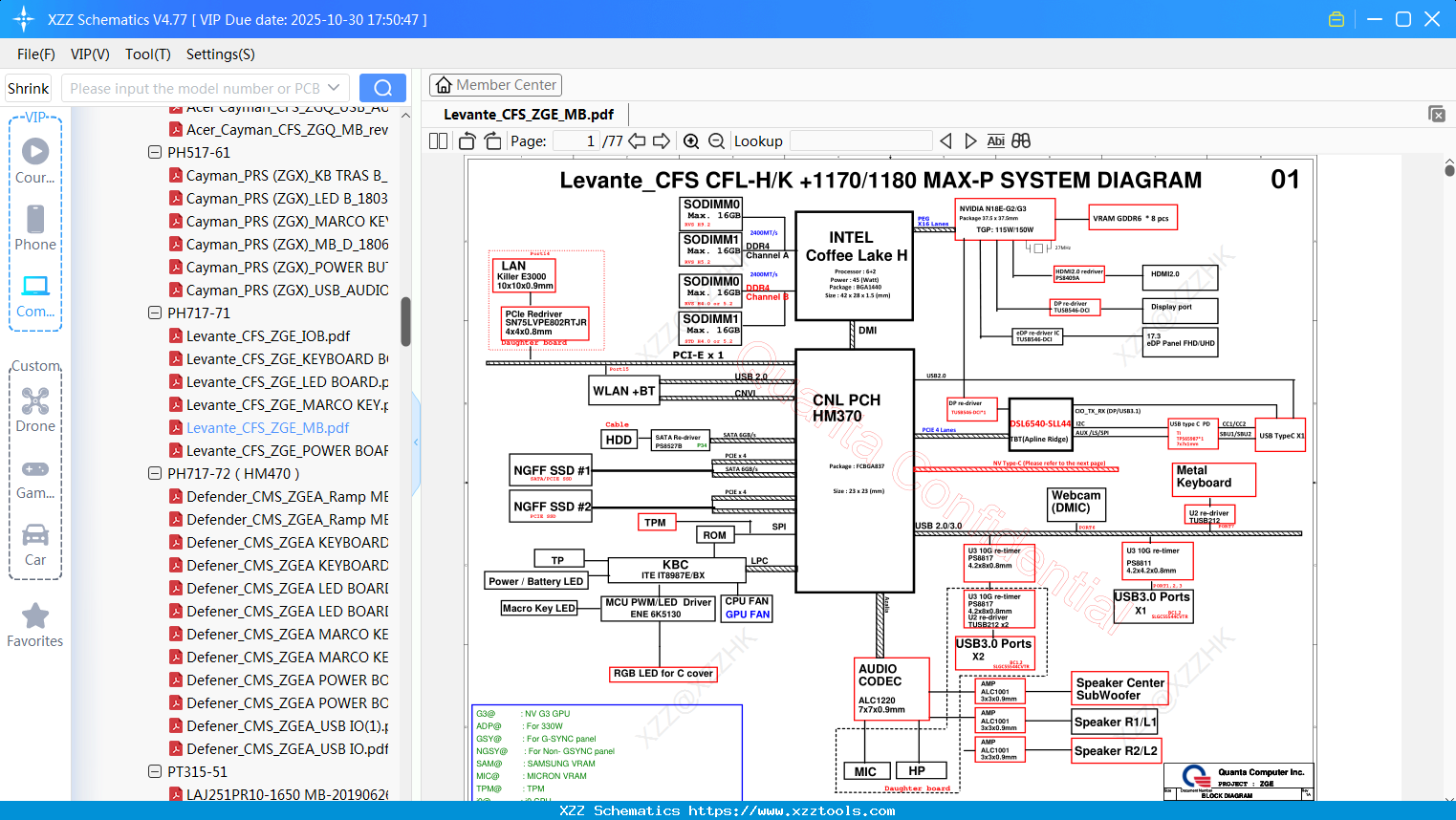
Task: Click the PDF icon beside Levante_CFS_ZGE_IOB.pdf
Action: (x=176, y=335)
